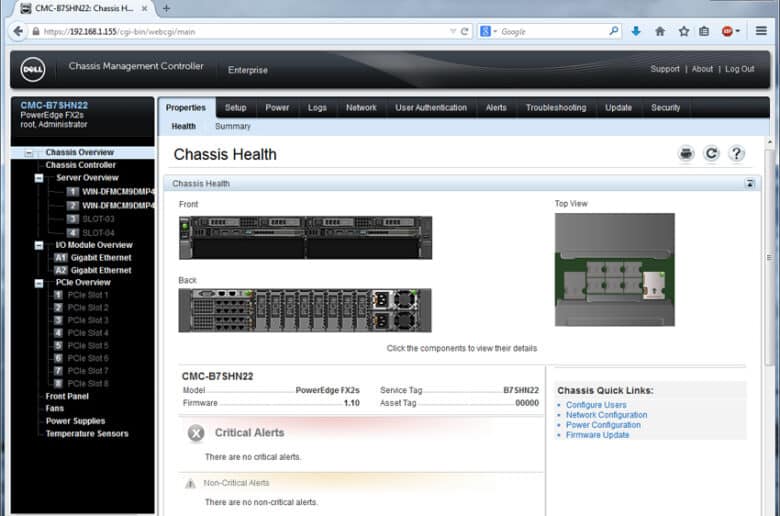Go back with browser back arrow
This screenshot has height=516, width=780.
tap(18, 31)
